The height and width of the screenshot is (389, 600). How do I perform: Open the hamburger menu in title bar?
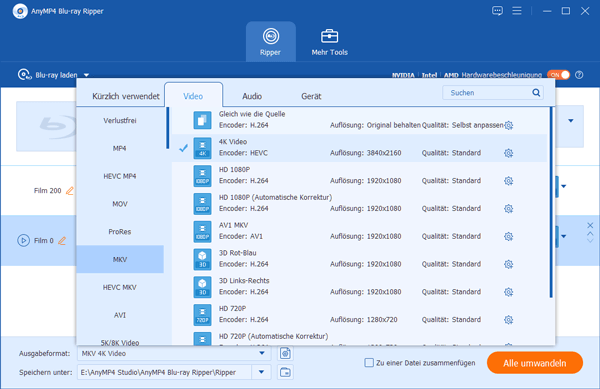point(517,11)
